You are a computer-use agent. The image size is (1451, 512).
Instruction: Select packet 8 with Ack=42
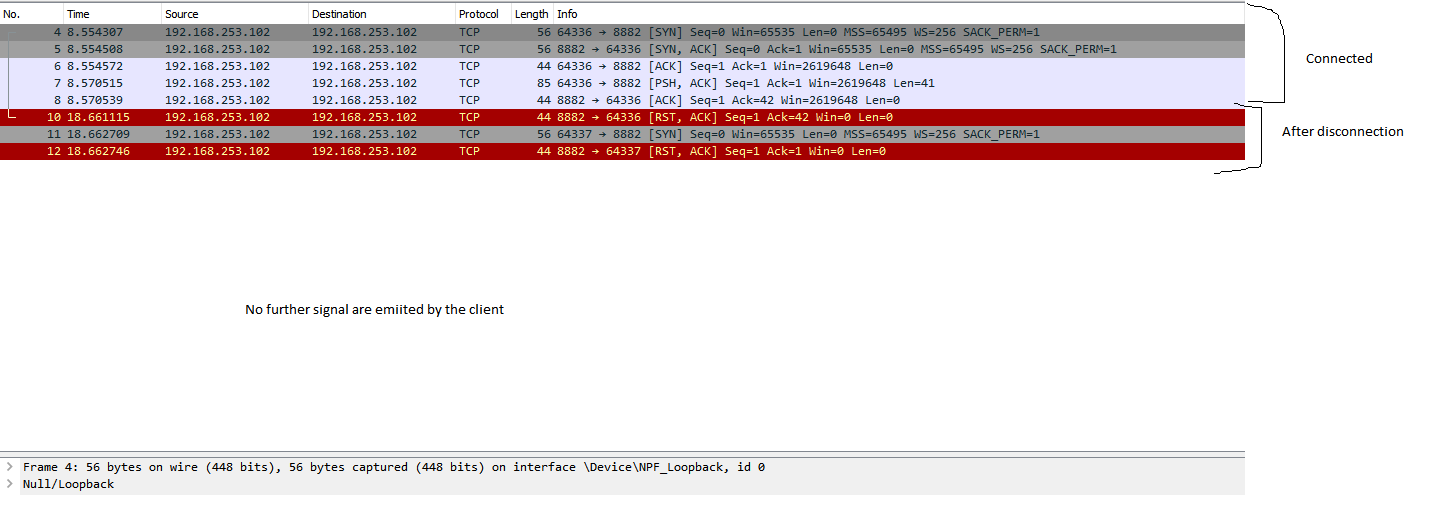[622, 100]
